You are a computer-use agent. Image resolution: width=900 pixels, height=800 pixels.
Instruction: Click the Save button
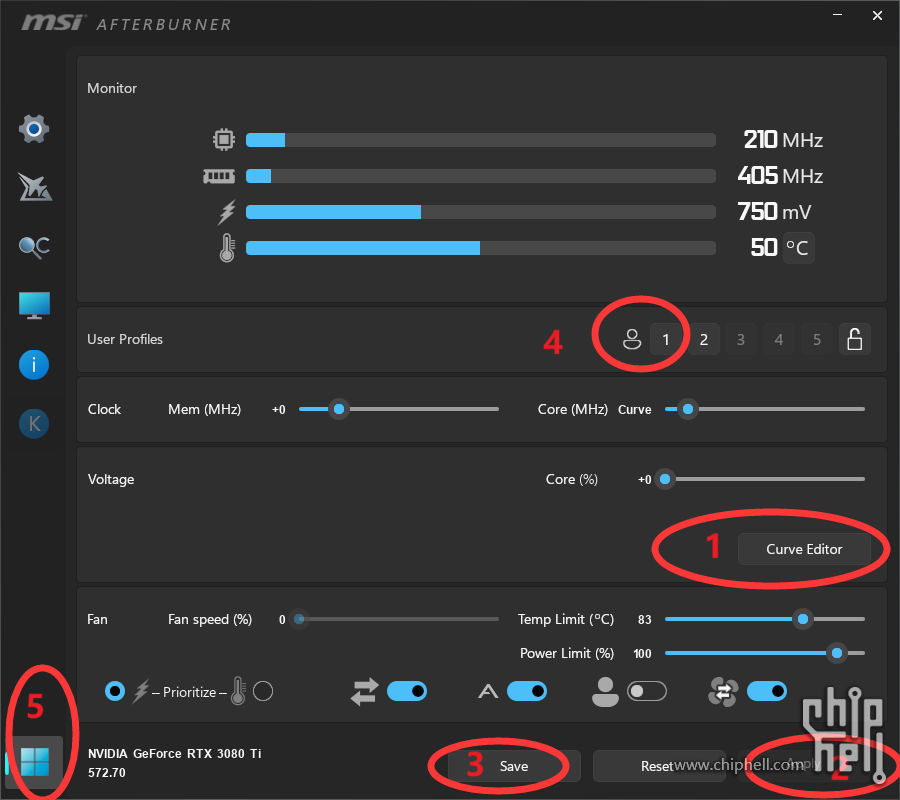tap(514, 766)
